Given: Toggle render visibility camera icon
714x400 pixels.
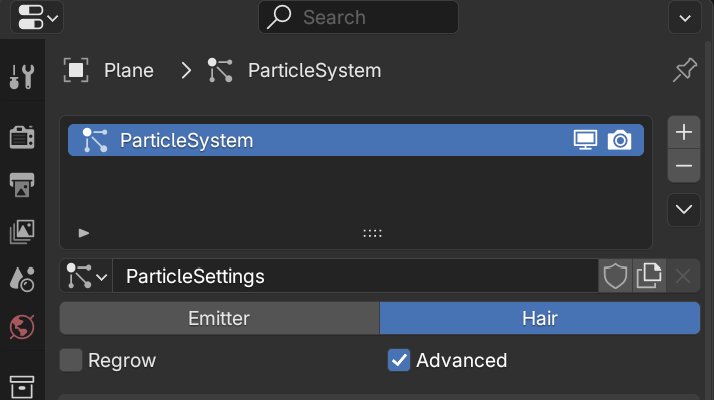Looking at the screenshot, I should pos(619,140).
